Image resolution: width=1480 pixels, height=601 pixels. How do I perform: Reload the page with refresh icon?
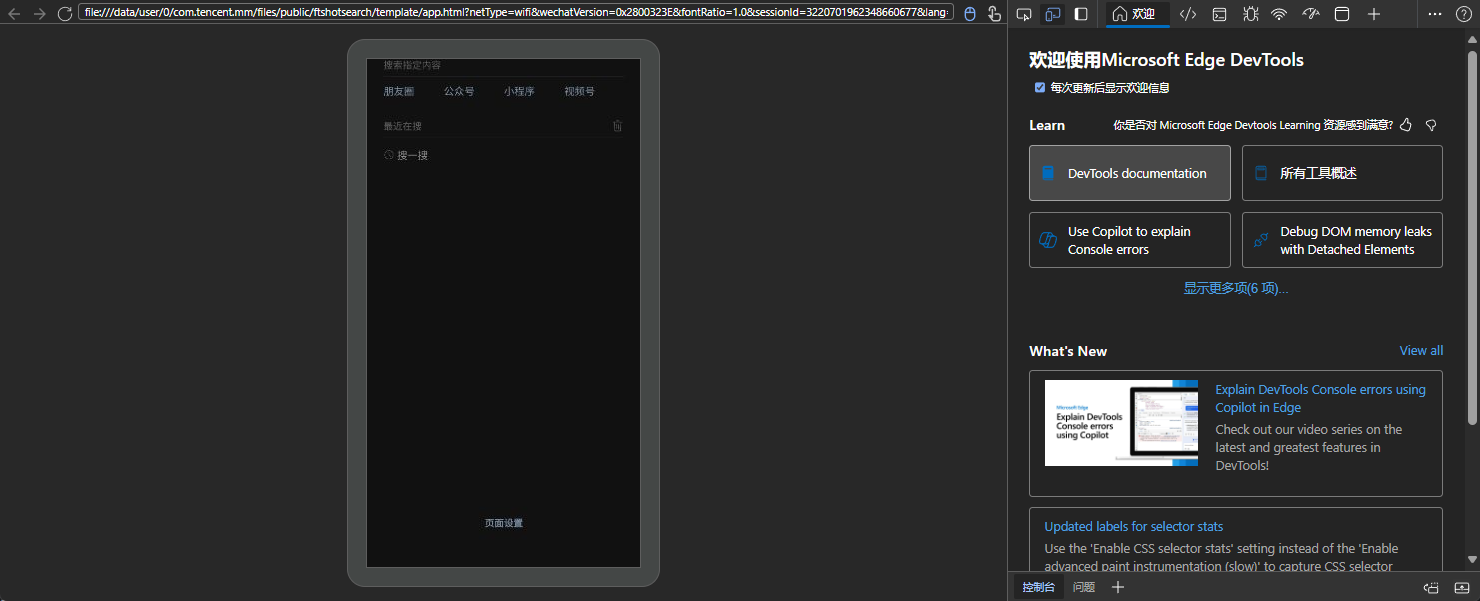(x=65, y=13)
